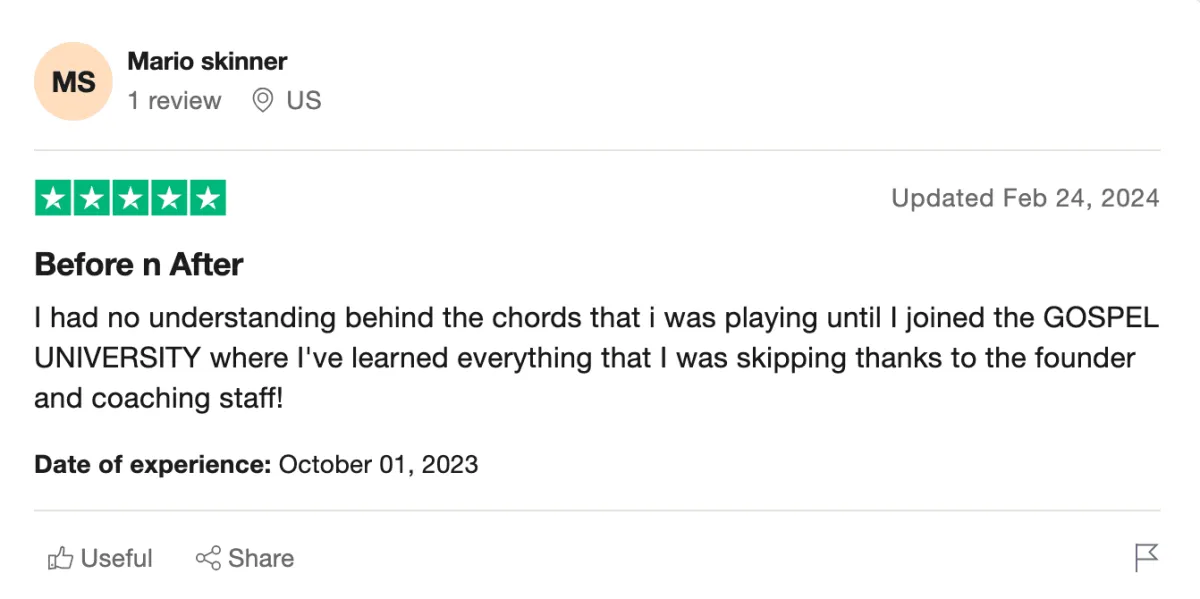1200x599 pixels.
Task: Click the first green rating star
Action: click(54, 198)
